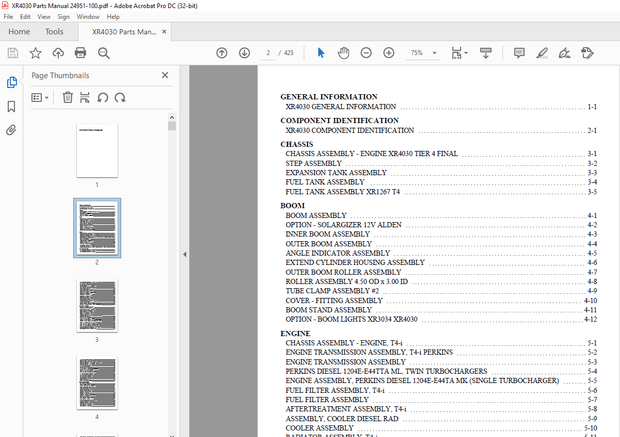Click the thumbnails panel scrollbar handle
This screenshot has width=620, height=437.
172,126
